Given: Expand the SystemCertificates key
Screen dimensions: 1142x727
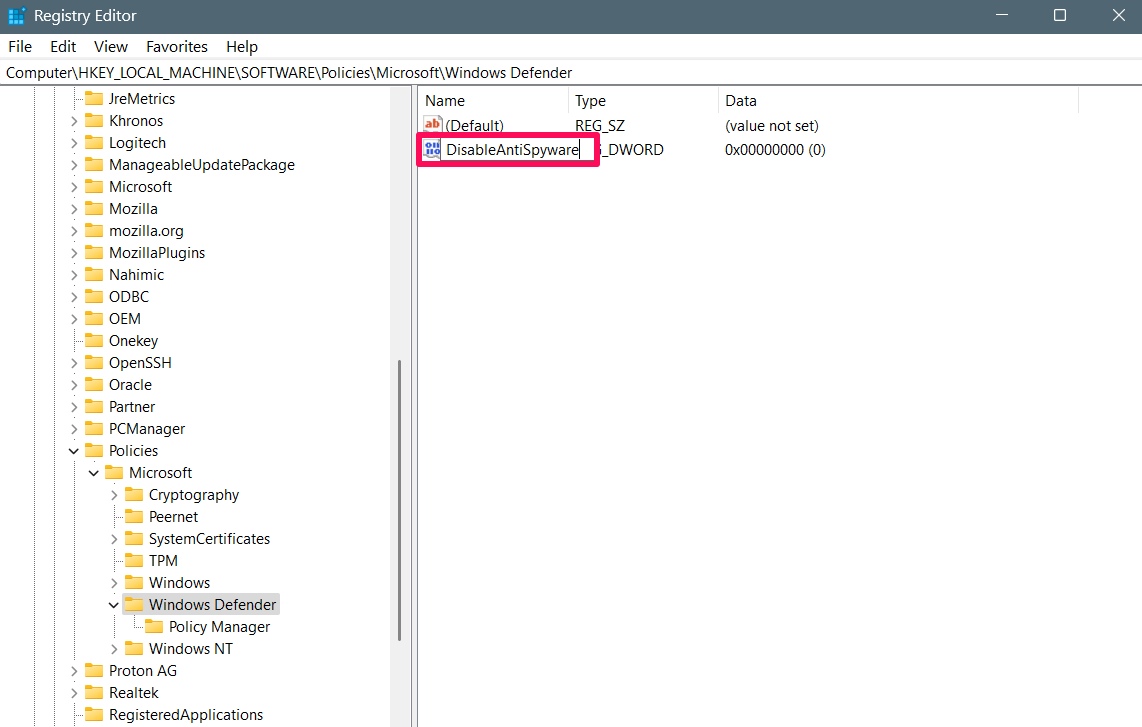Looking at the screenshot, I should pyautogui.click(x=114, y=539).
